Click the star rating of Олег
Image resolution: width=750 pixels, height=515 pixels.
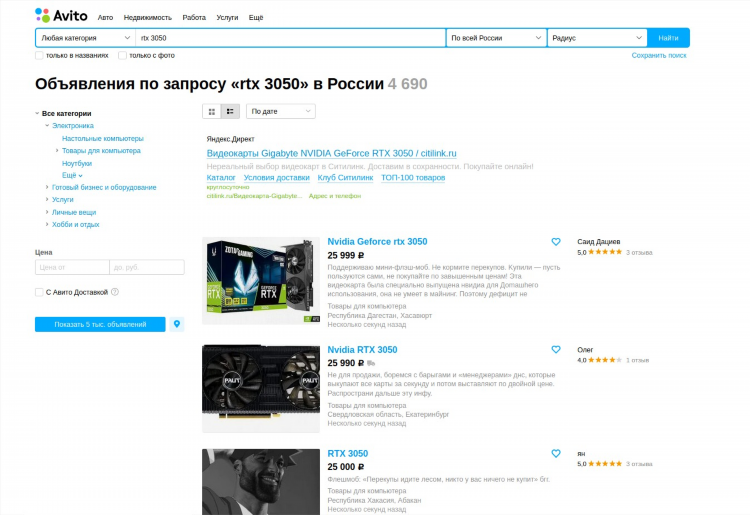[605, 360]
